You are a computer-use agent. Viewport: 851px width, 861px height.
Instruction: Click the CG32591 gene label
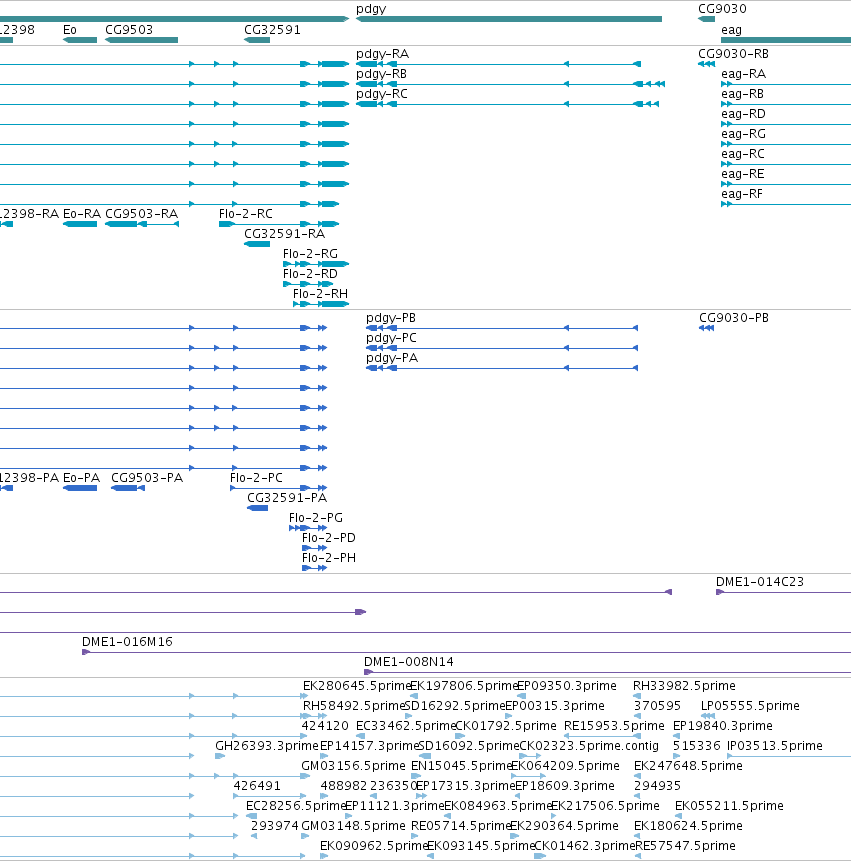272,30
